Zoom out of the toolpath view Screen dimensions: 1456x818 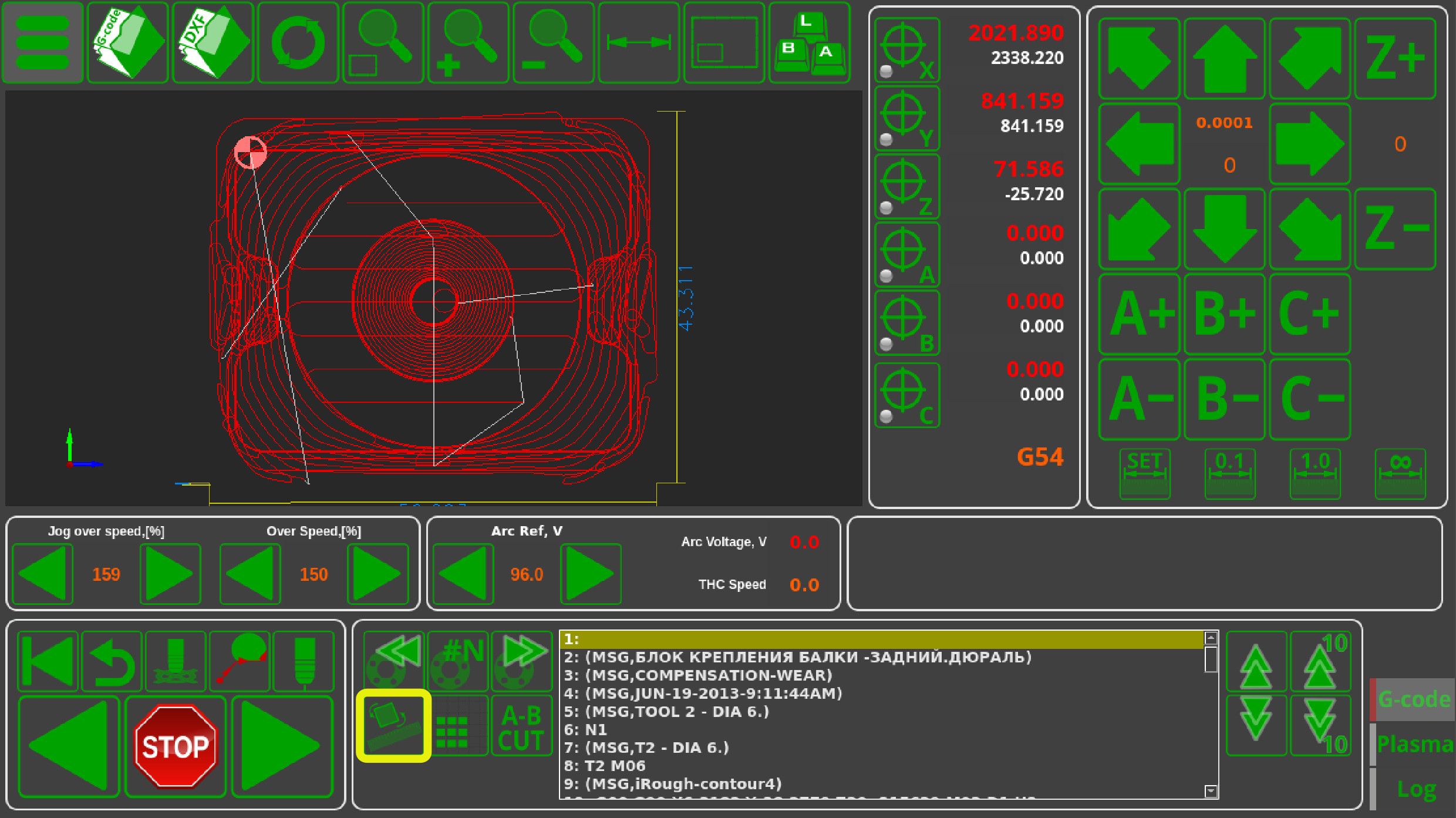click(553, 42)
